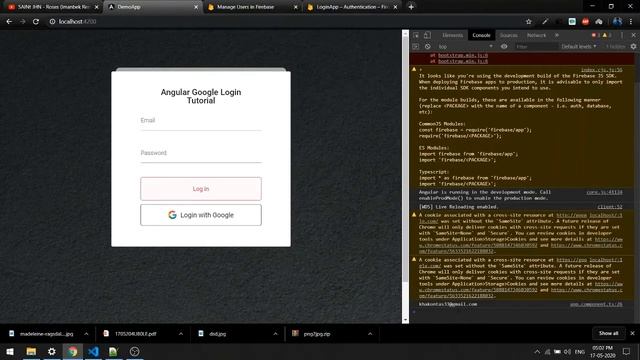Click the first bootstrap.min.js link in the red error entry

463,55
